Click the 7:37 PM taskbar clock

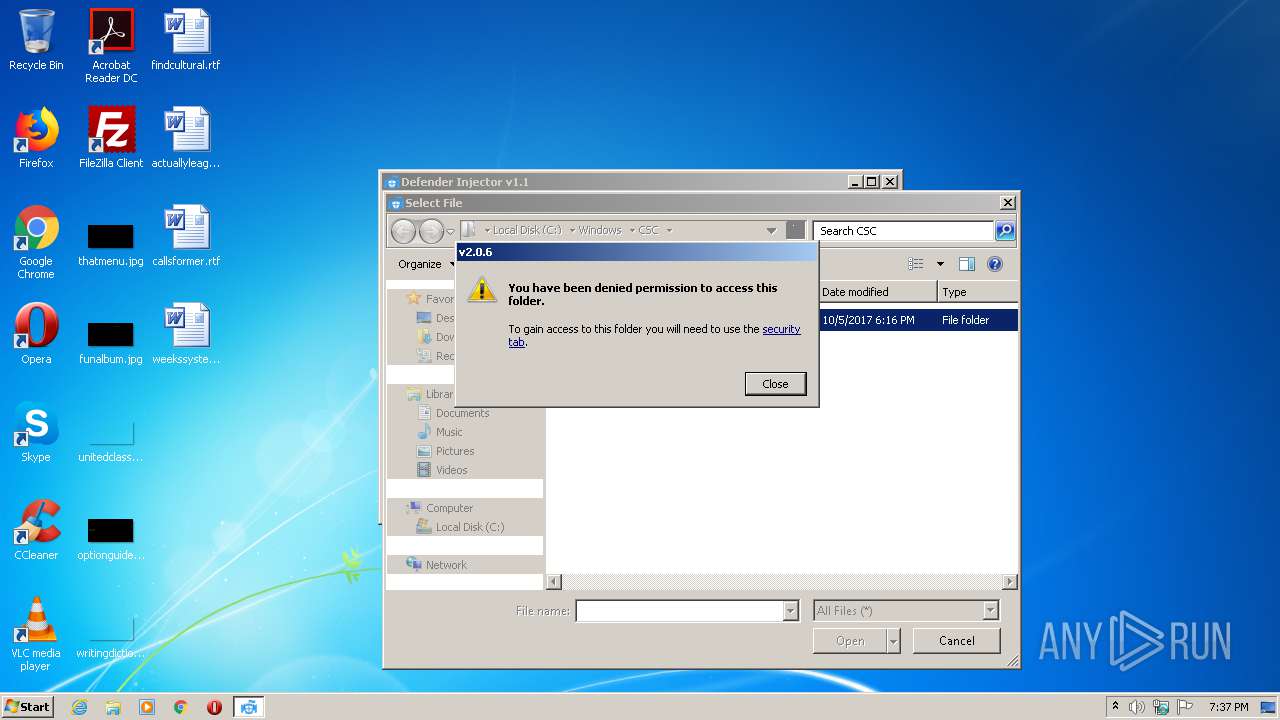(1228, 707)
